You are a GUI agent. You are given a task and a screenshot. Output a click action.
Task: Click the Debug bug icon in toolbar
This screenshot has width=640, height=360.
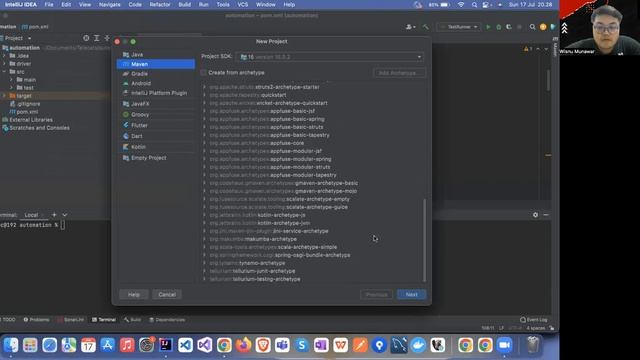[x=498, y=27]
